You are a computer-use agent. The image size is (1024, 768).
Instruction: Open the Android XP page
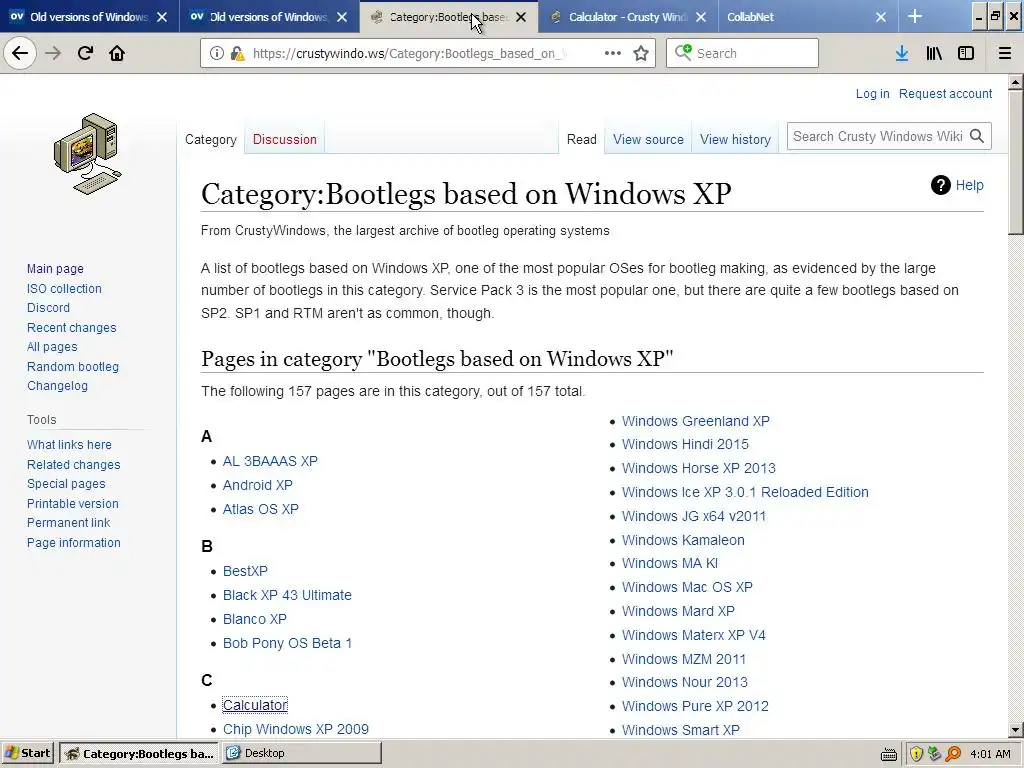tap(257, 485)
